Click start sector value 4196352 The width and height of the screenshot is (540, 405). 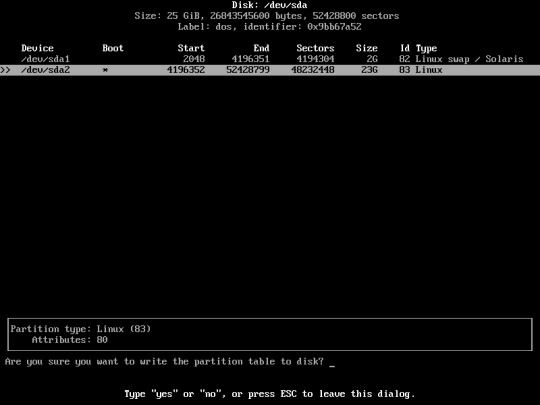coord(186,70)
